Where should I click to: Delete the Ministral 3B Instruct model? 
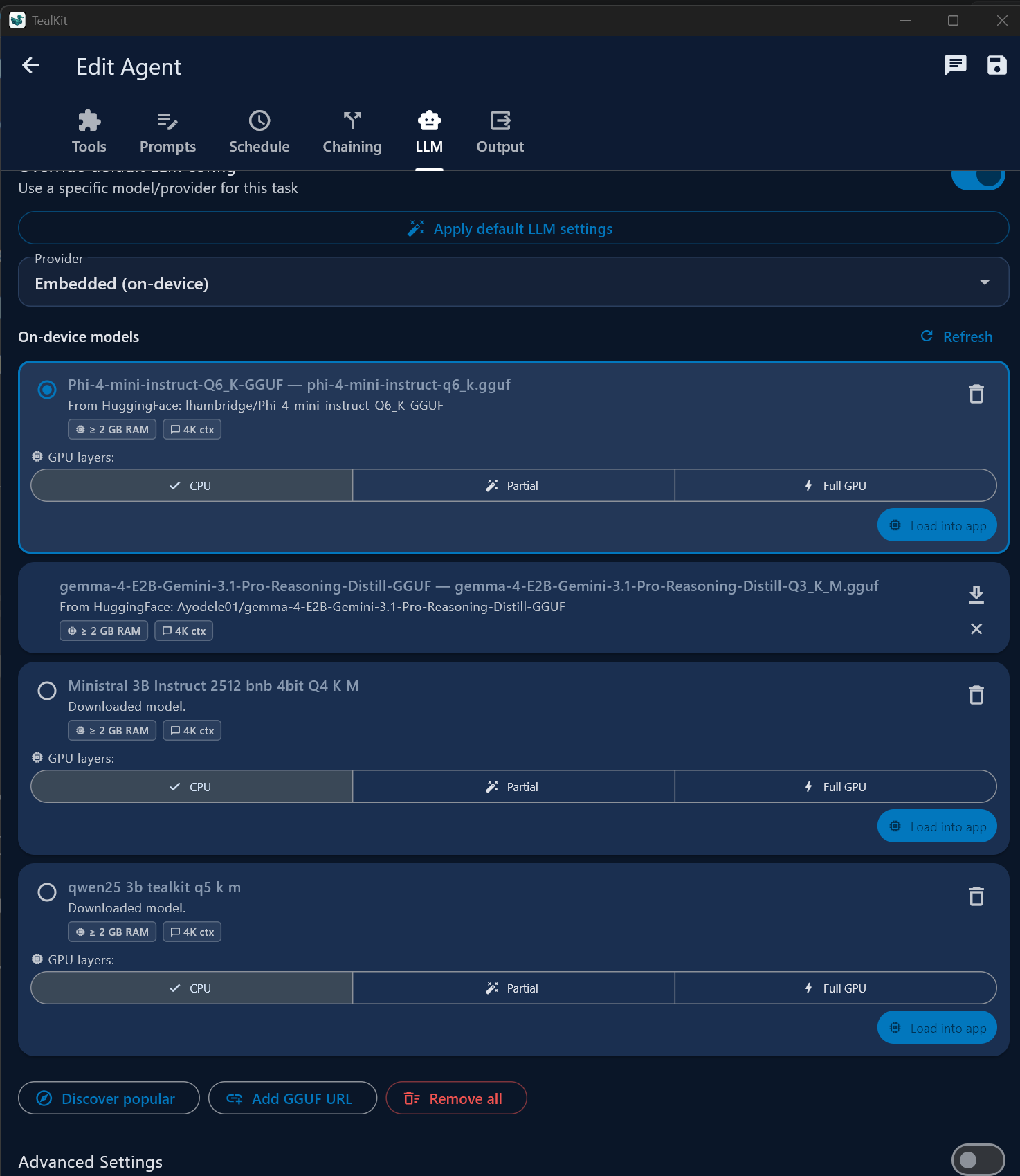pyautogui.click(x=976, y=695)
